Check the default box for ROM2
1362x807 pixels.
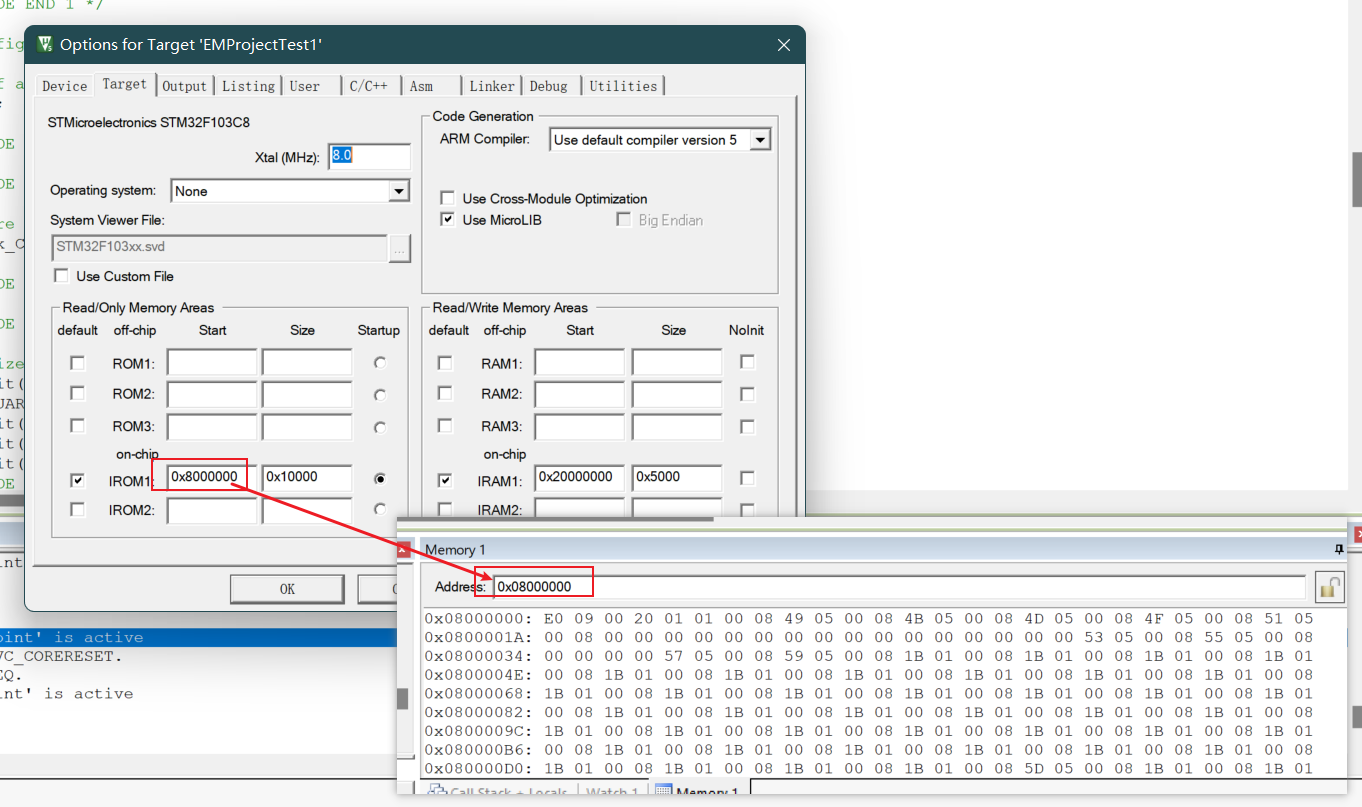click(77, 394)
